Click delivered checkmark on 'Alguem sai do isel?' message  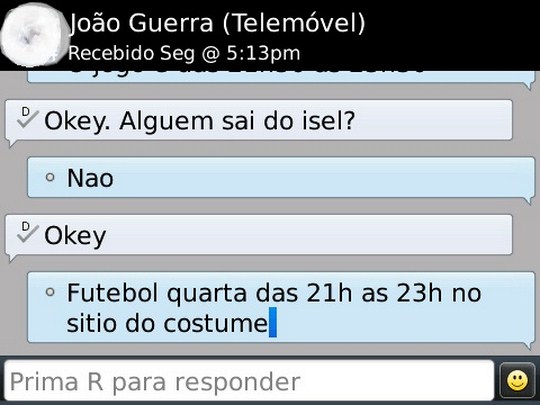pyautogui.click(x=27, y=118)
